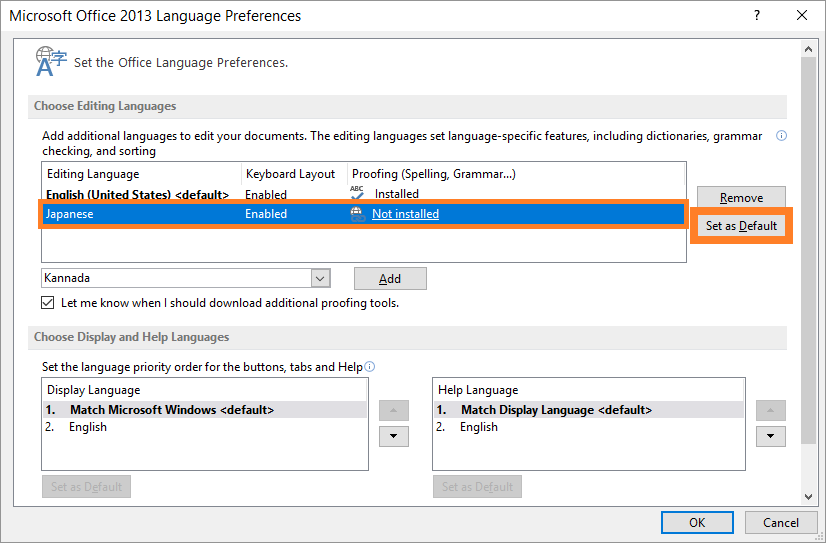The width and height of the screenshot is (826, 543).
Task: Select 'Match Microsoft Windows' display language
Action: point(205,410)
